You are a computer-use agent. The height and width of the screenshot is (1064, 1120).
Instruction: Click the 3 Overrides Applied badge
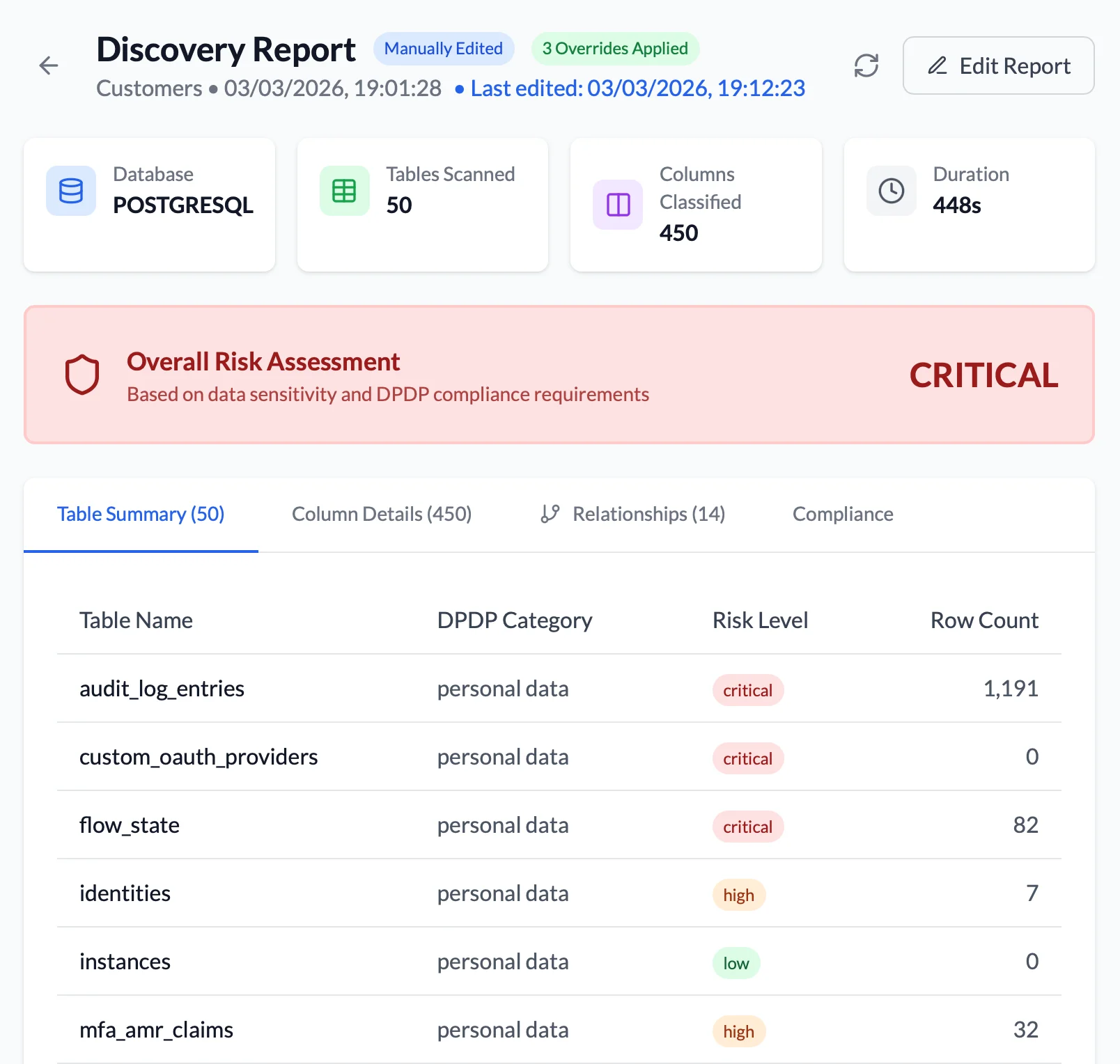click(615, 48)
